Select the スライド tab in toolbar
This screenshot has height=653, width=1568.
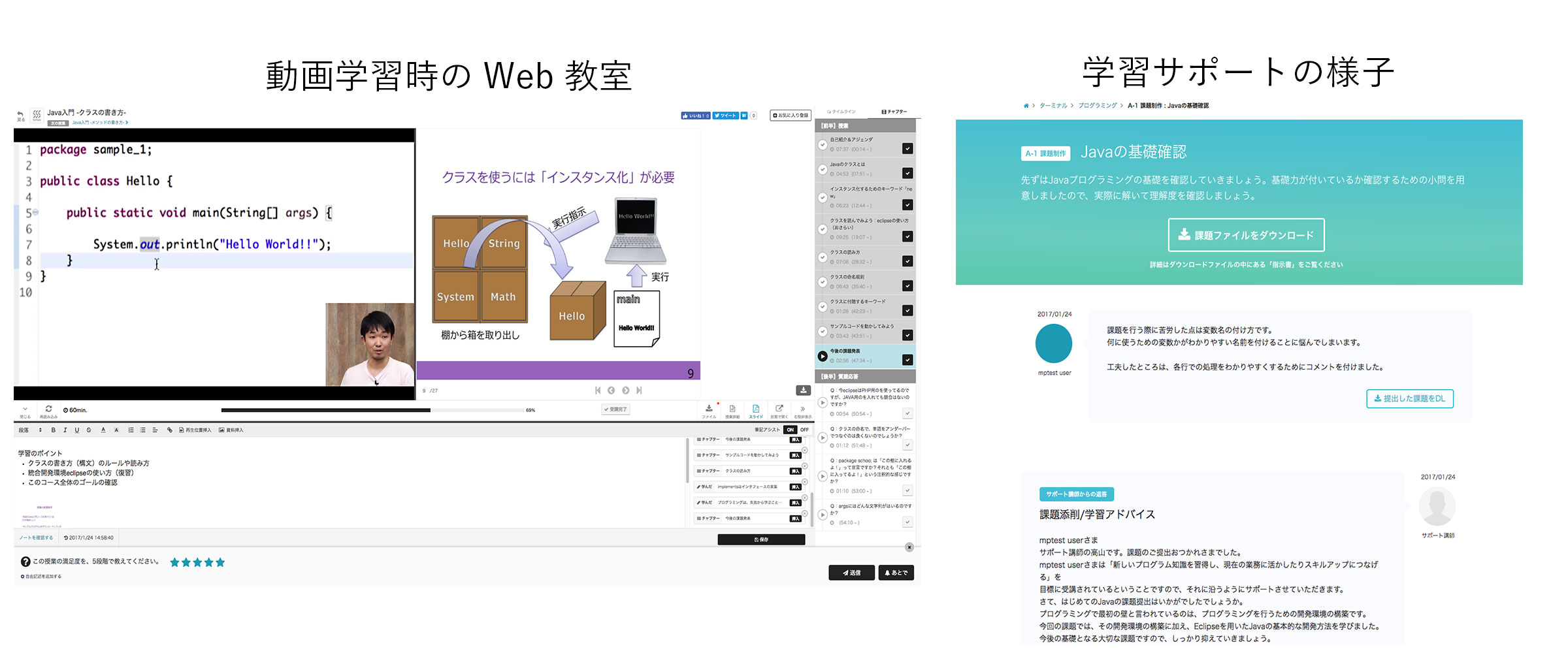click(x=756, y=411)
